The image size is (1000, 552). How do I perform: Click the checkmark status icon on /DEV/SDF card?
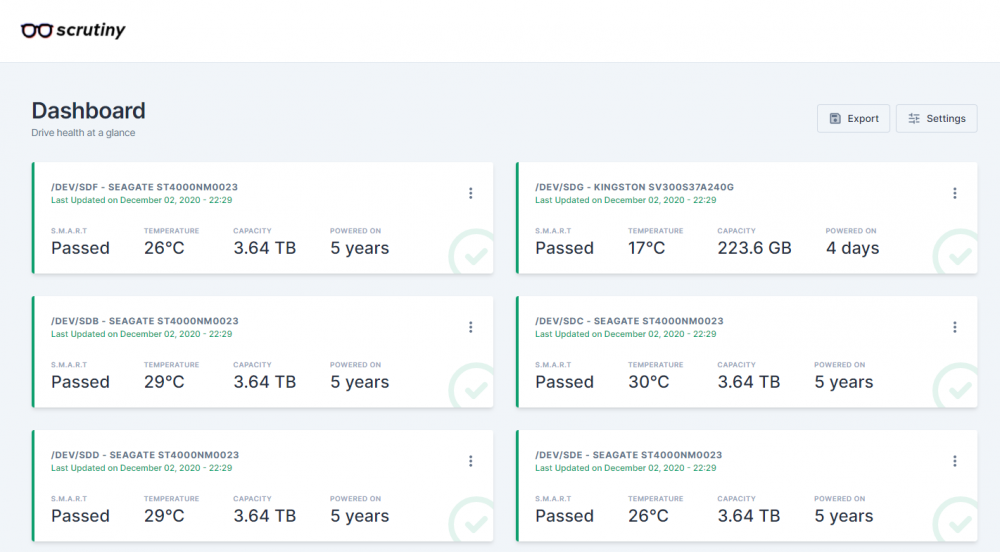472,252
